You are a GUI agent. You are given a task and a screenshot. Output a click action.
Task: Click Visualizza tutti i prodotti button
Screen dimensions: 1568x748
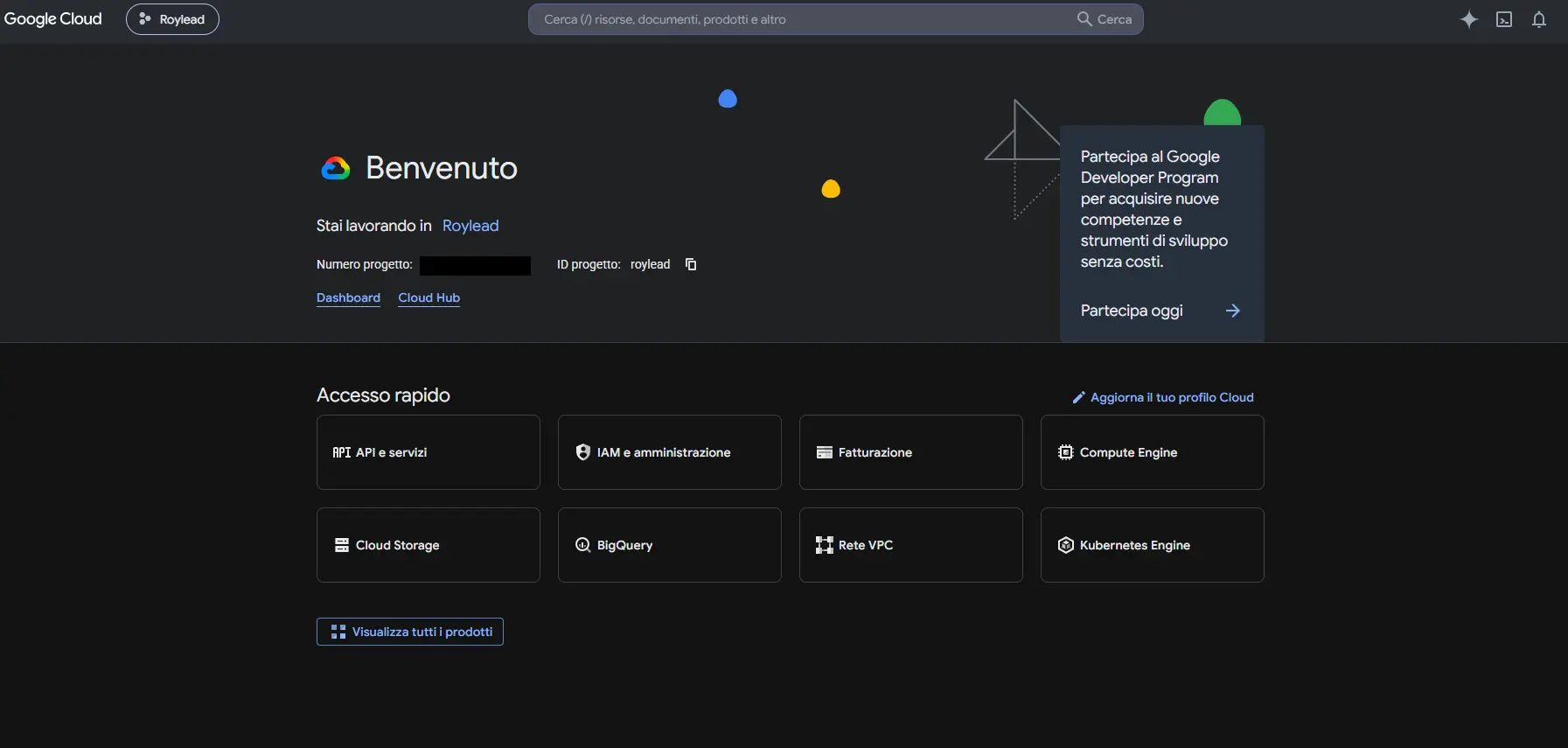410,632
